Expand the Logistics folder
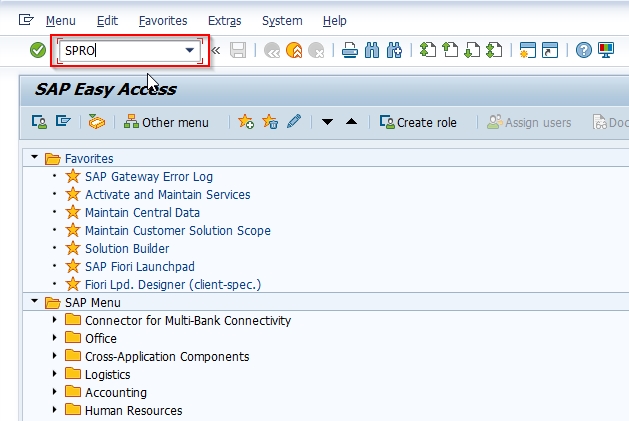The height and width of the screenshot is (421, 629). tap(55, 374)
